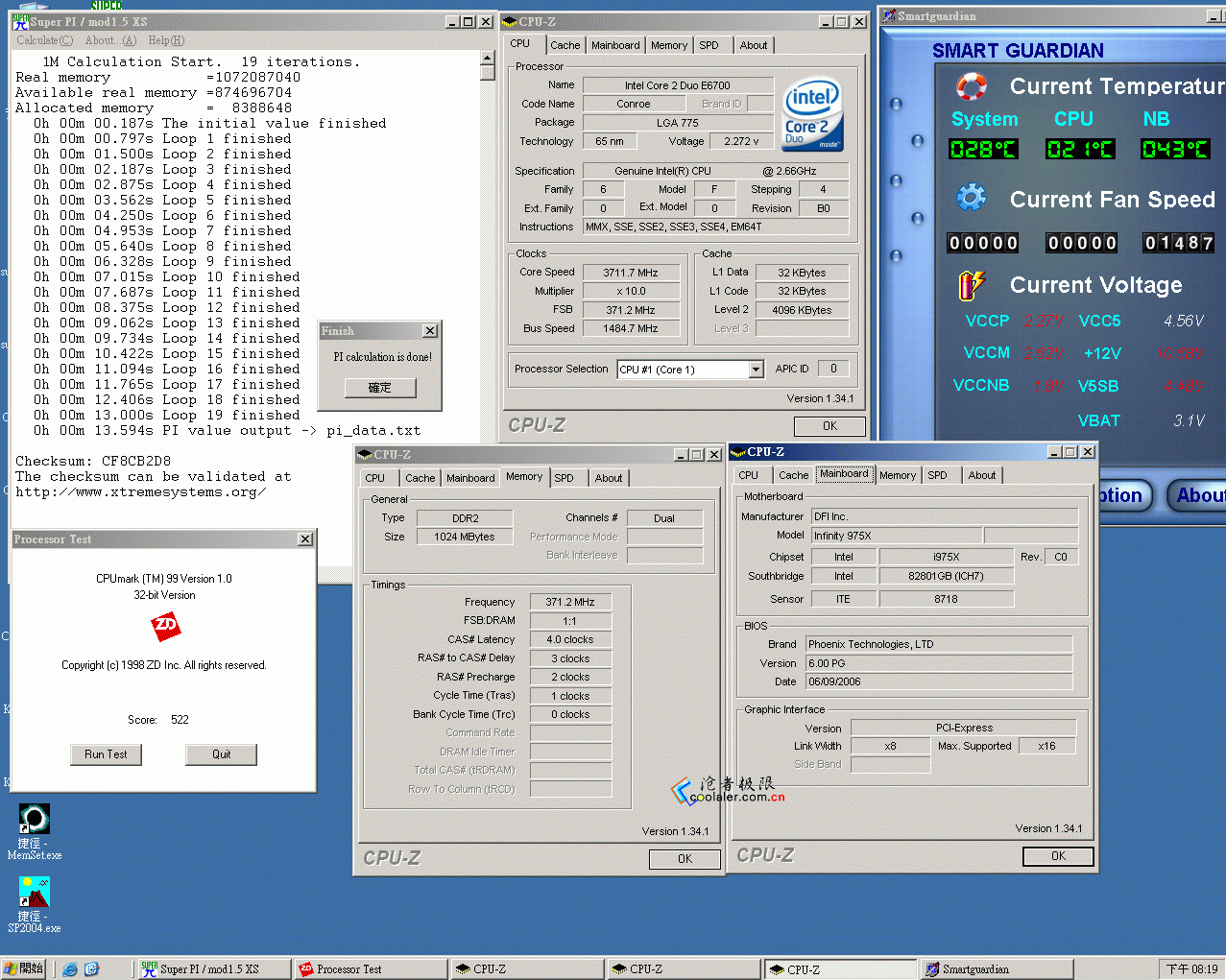Select Cache tab in top CPU-Z window

coord(565,45)
